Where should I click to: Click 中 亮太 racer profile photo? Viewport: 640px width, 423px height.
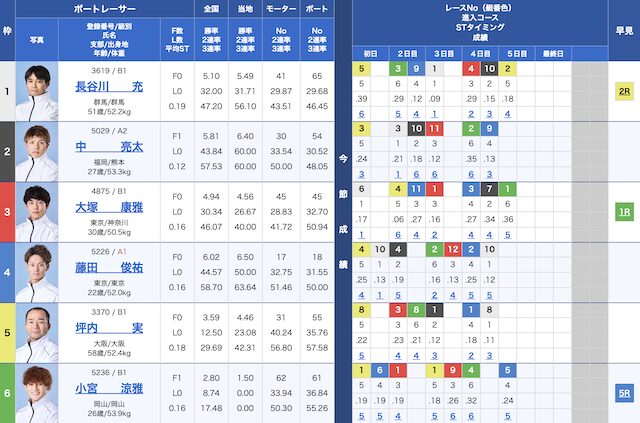pos(37,152)
